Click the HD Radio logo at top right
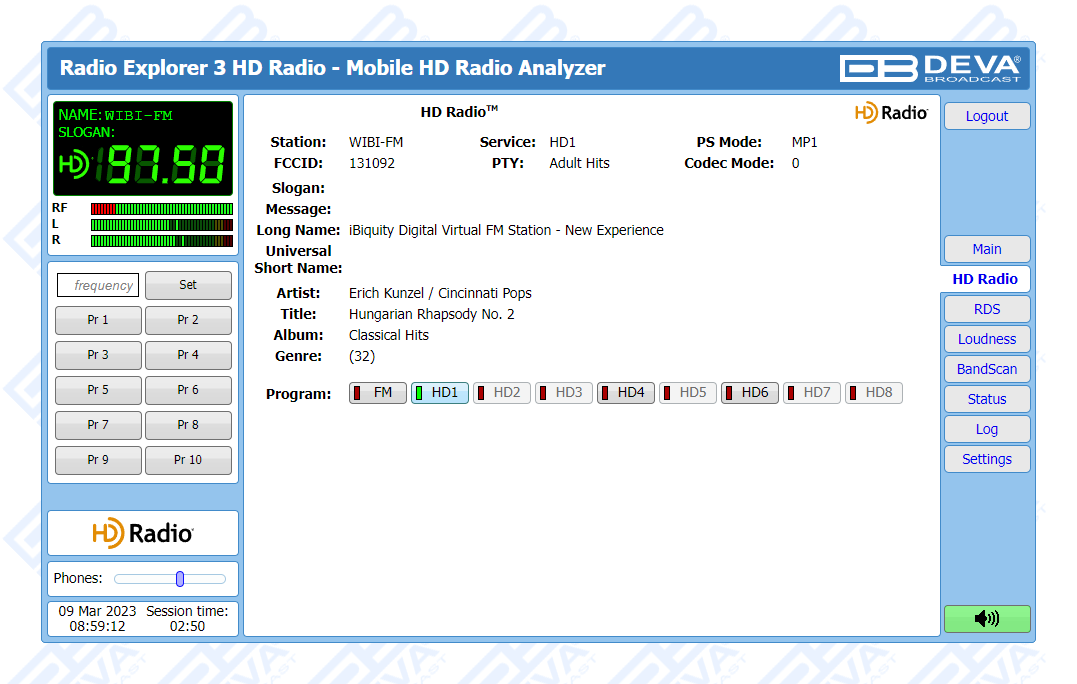 pos(891,113)
